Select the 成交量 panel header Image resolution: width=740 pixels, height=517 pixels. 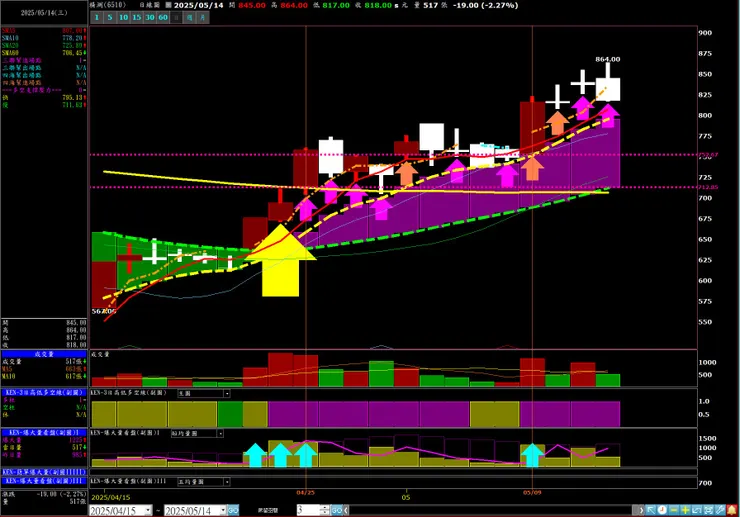tap(44, 354)
